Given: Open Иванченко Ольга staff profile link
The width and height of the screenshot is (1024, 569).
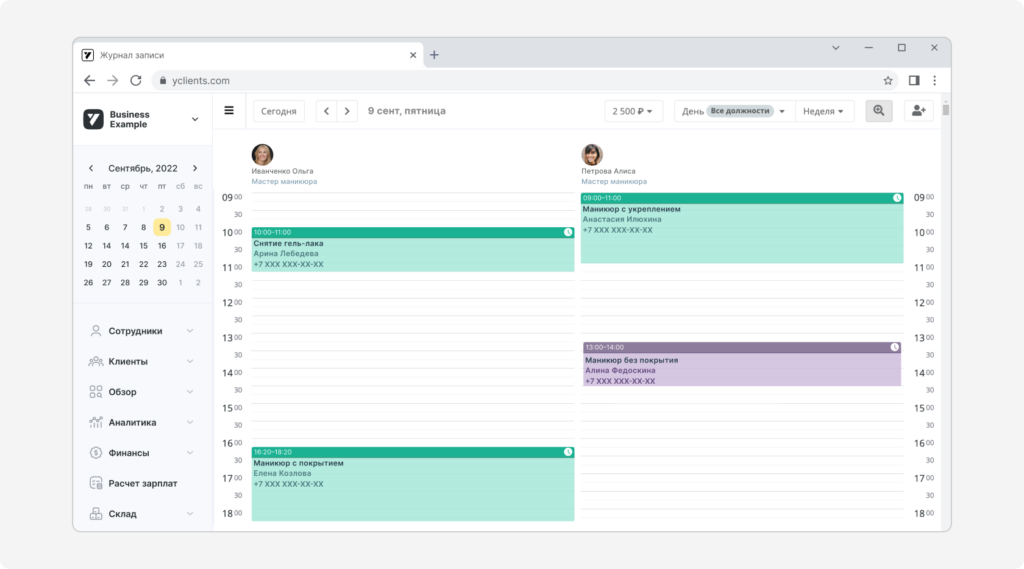Looking at the screenshot, I should pos(282,171).
